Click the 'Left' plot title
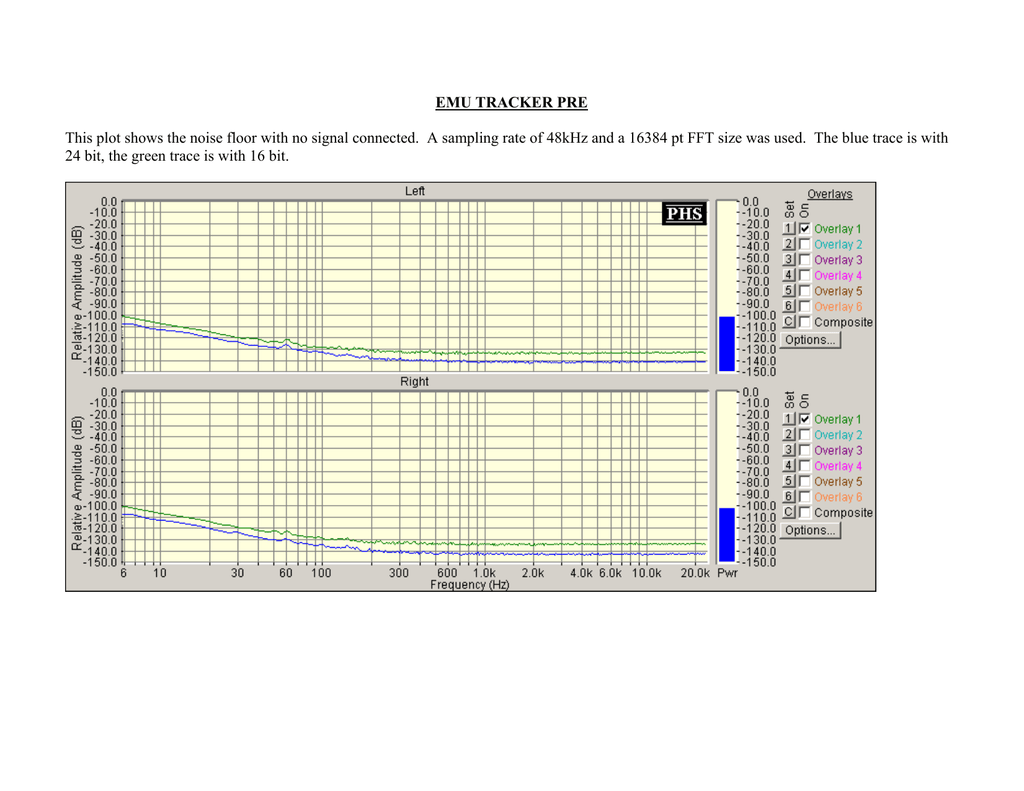Screen dimensions: 1024x791 [x=415, y=191]
